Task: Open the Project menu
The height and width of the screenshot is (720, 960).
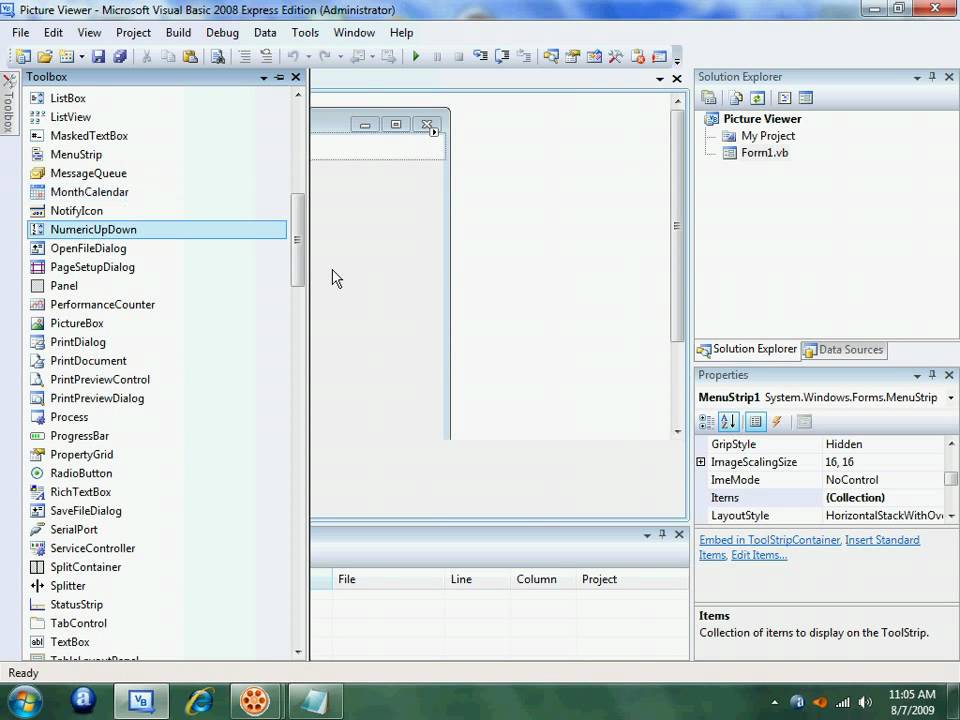Action: [x=133, y=33]
